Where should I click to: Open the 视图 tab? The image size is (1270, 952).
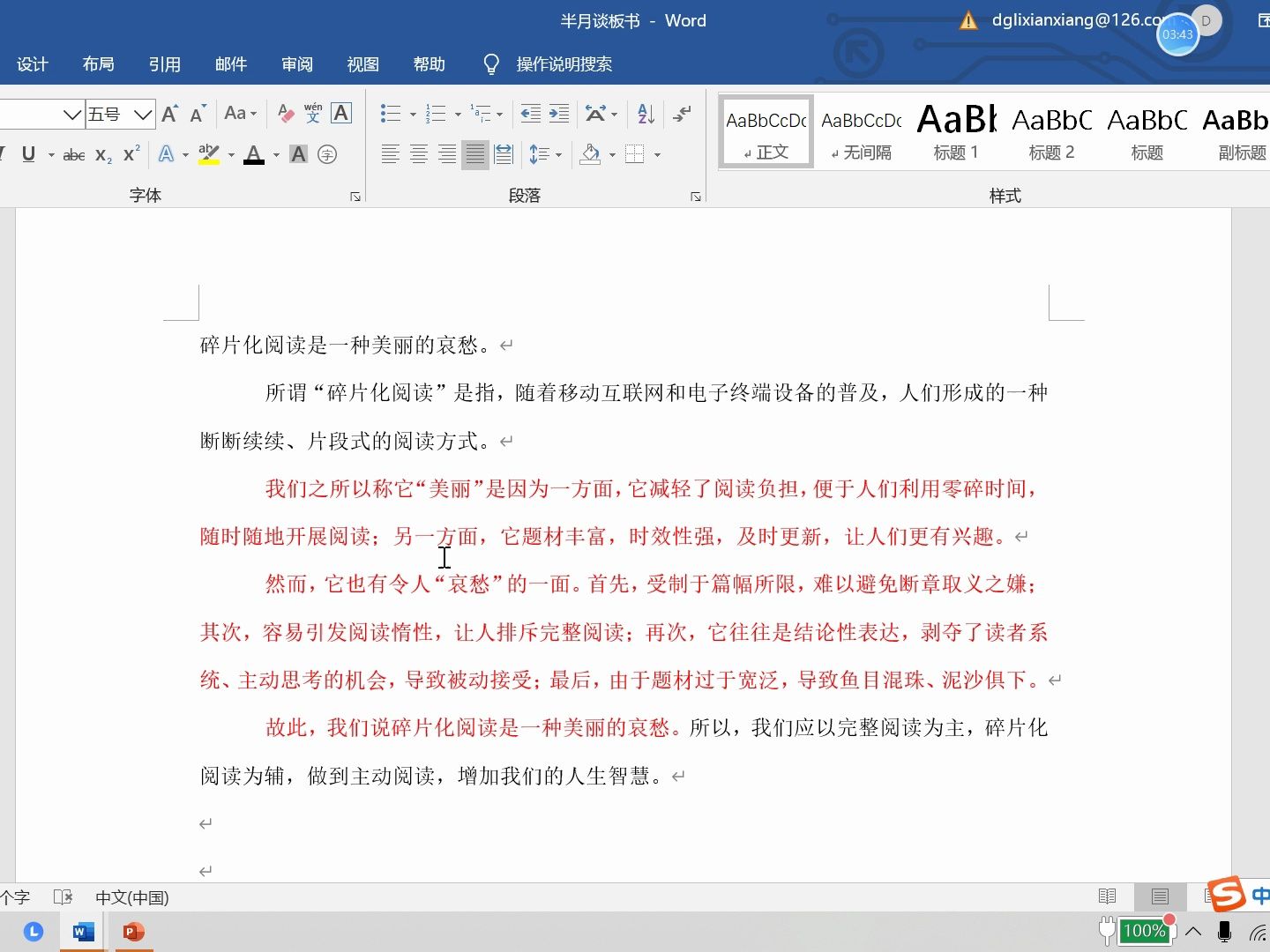[x=363, y=64]
